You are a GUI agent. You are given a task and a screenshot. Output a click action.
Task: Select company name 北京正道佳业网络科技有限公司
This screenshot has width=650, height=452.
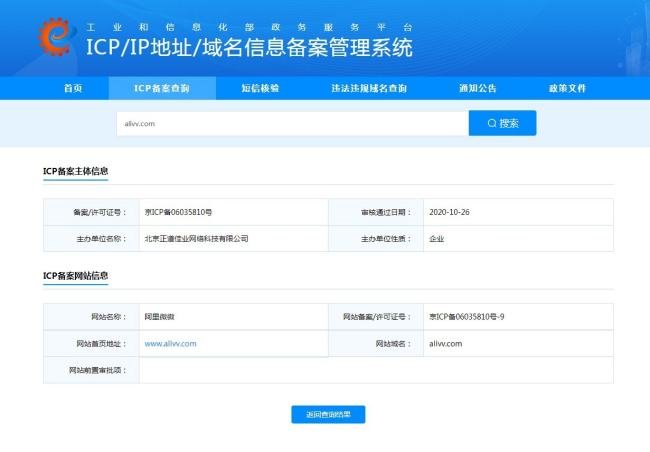196,239
